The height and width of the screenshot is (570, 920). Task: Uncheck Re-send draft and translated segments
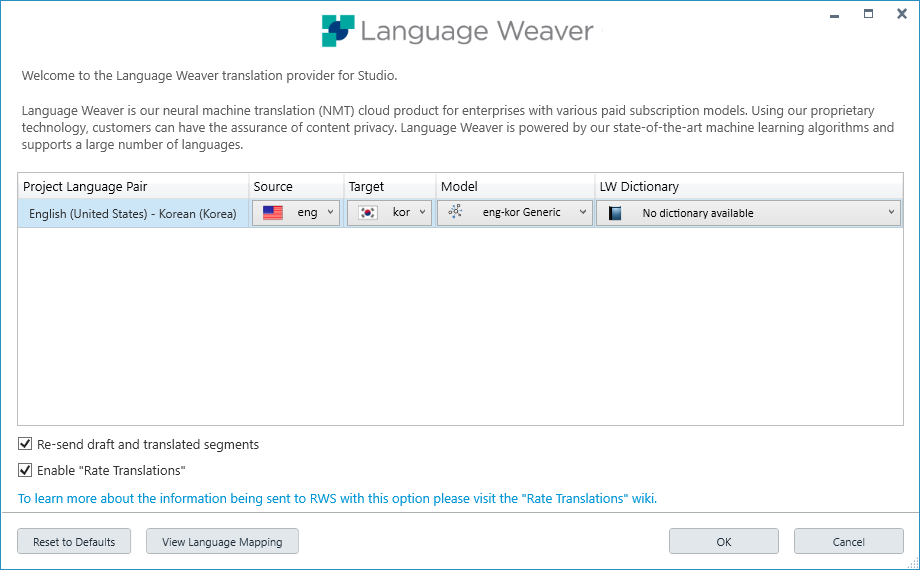pos(25,444)
